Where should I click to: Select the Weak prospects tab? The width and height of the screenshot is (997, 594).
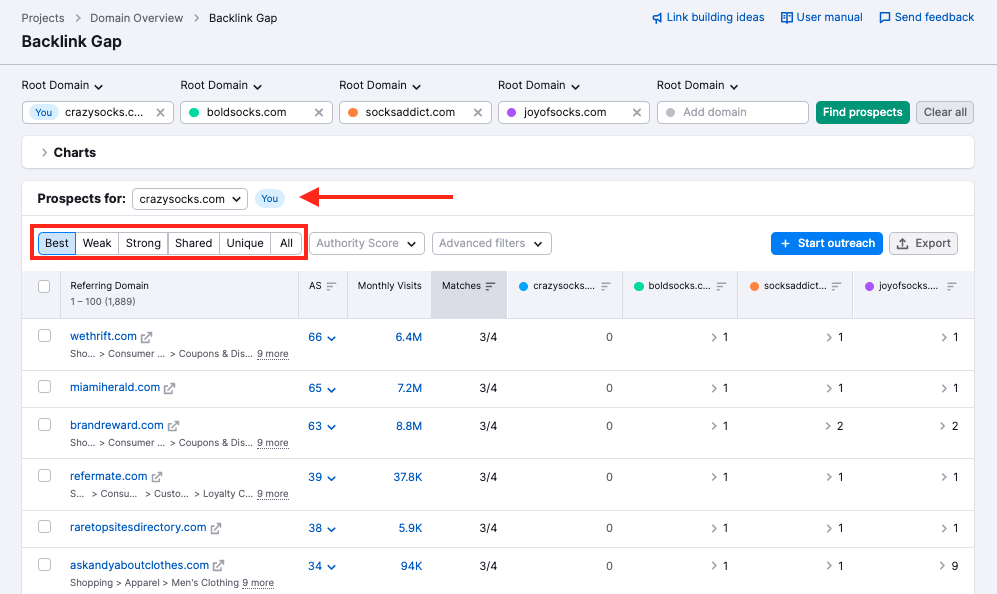click(x=97, y=244)
